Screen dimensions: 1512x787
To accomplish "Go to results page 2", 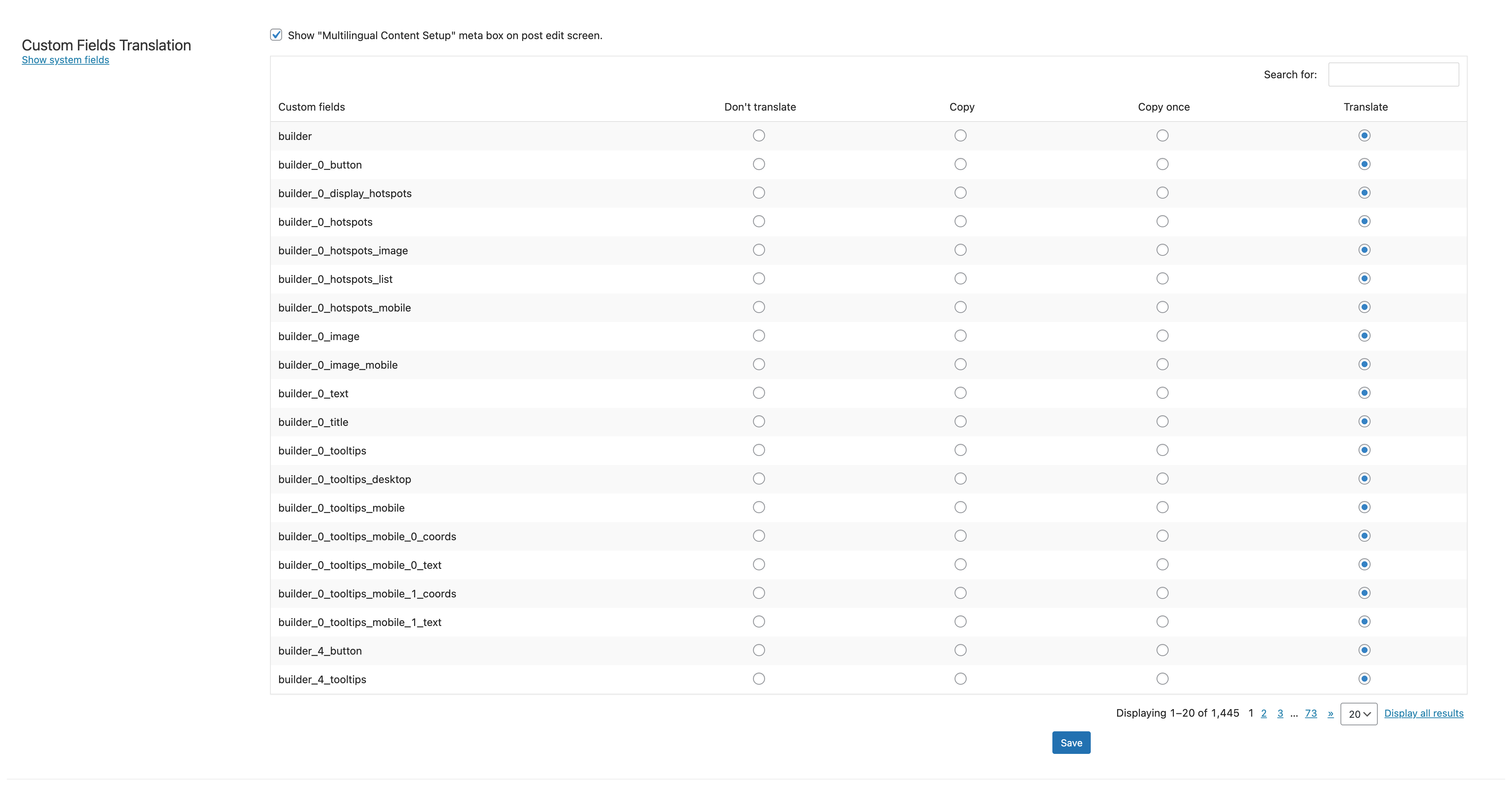I will [x=1264, y=713].
